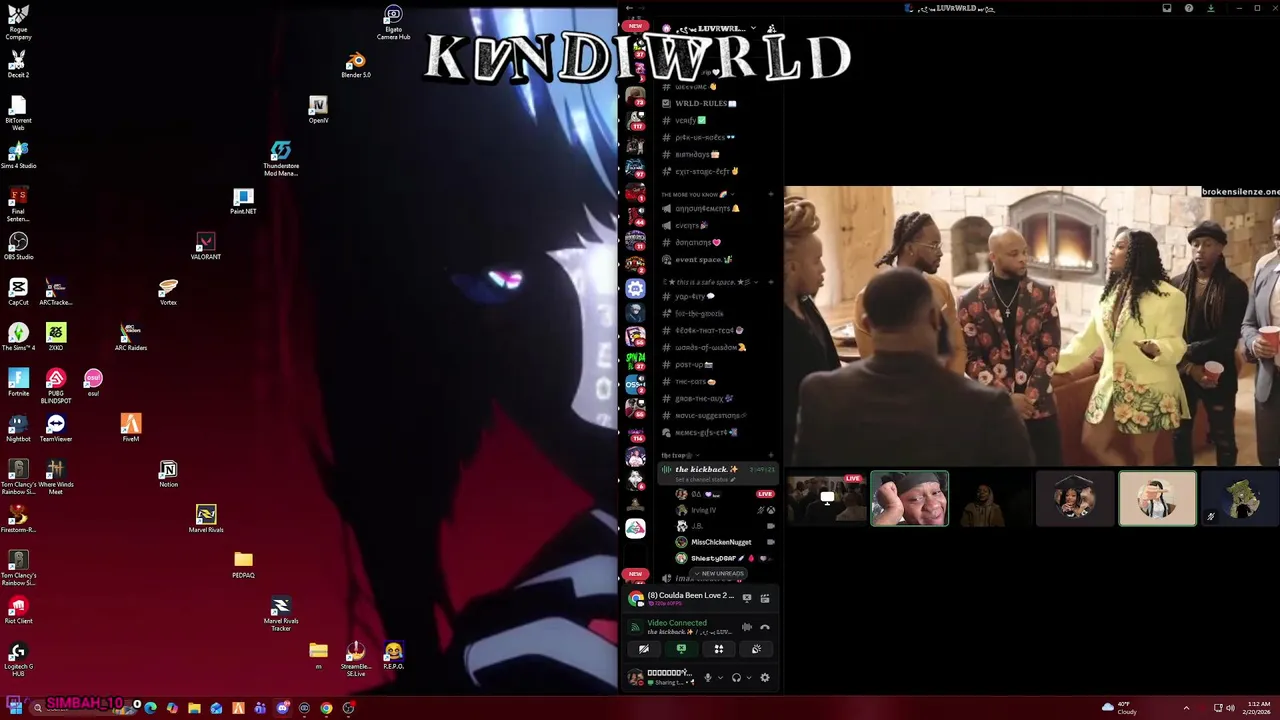Viewport: 1280px width, 720px height.
Task: Stop streaming icon beside Coulda Been Love
Action: click(746, 598)
